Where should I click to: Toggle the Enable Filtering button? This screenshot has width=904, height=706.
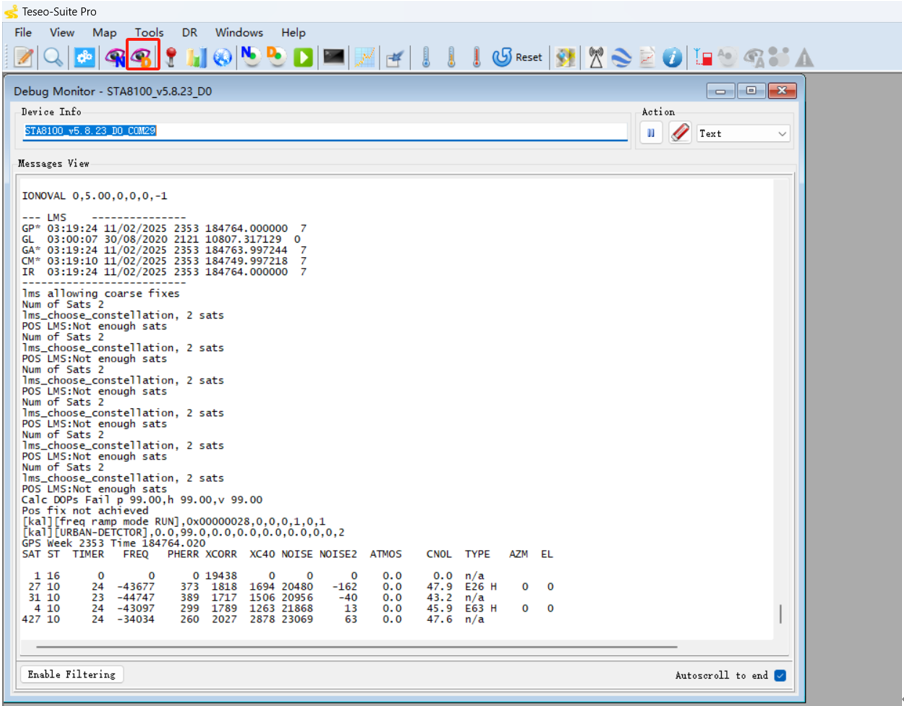(71, 675)
